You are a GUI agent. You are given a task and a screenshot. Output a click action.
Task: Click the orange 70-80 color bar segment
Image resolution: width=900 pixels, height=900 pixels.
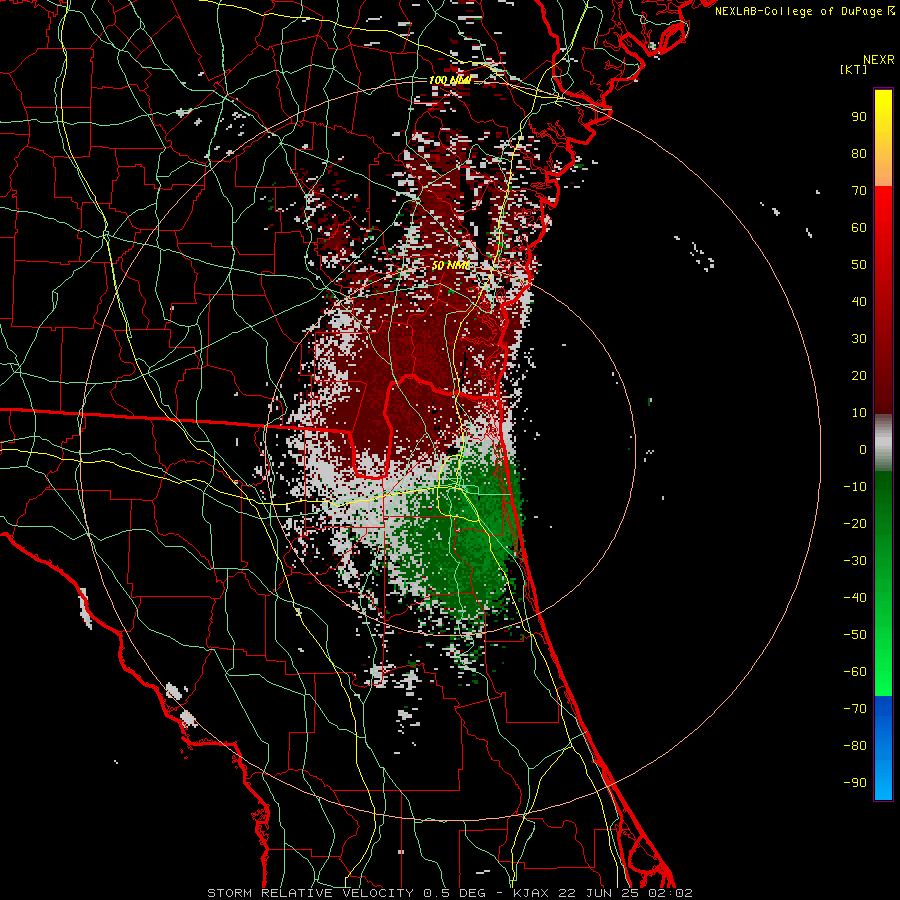click(883, 170)
